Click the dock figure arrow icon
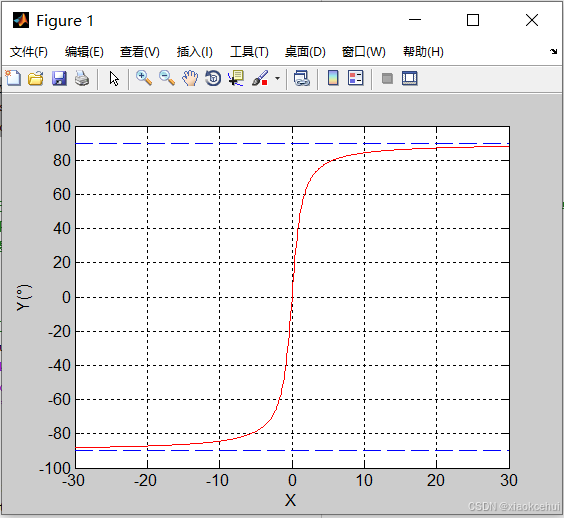Image resolution: width=564 pixels, height=518 pixels. (x=553, y=51)
